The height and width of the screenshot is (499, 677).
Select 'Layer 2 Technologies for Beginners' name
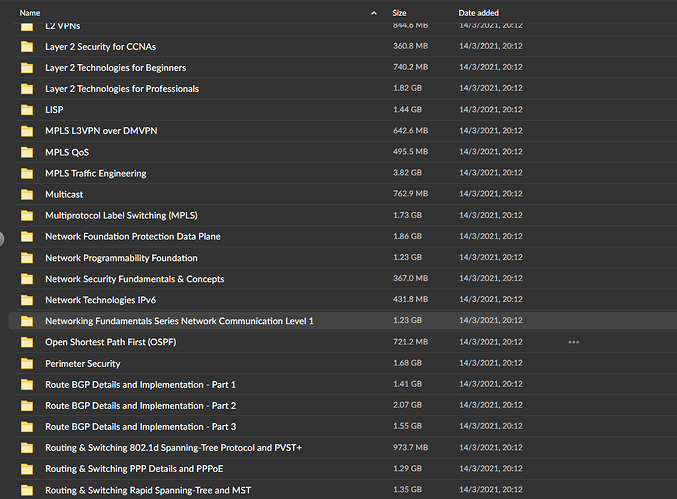pyautogui.click(x=116, y=68)
